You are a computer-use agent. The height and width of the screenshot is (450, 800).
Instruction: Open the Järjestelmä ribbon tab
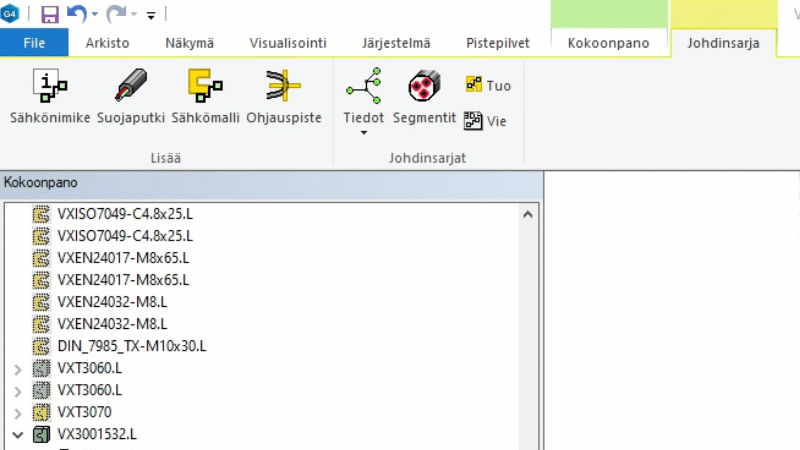pyautogui.click(x=396, y=43)
